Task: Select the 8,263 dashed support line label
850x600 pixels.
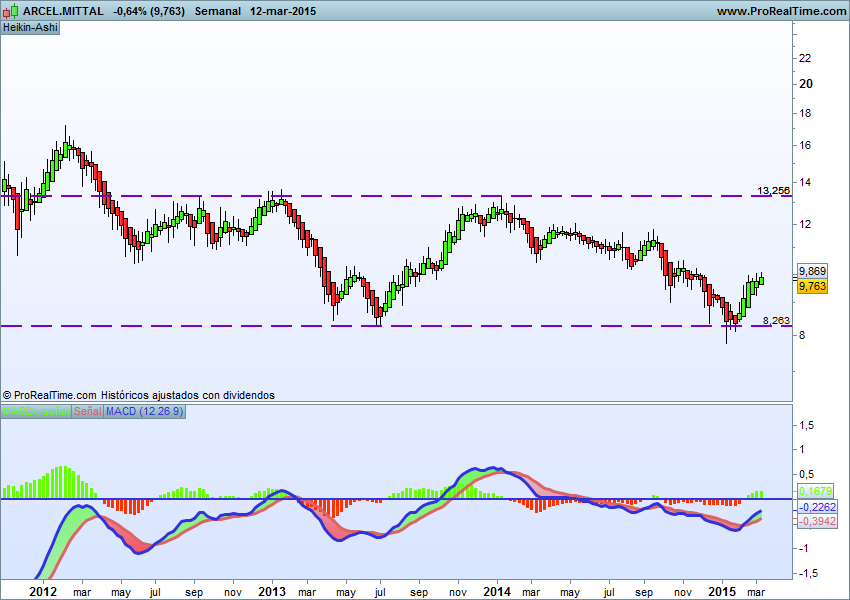Action: point(775,320)
